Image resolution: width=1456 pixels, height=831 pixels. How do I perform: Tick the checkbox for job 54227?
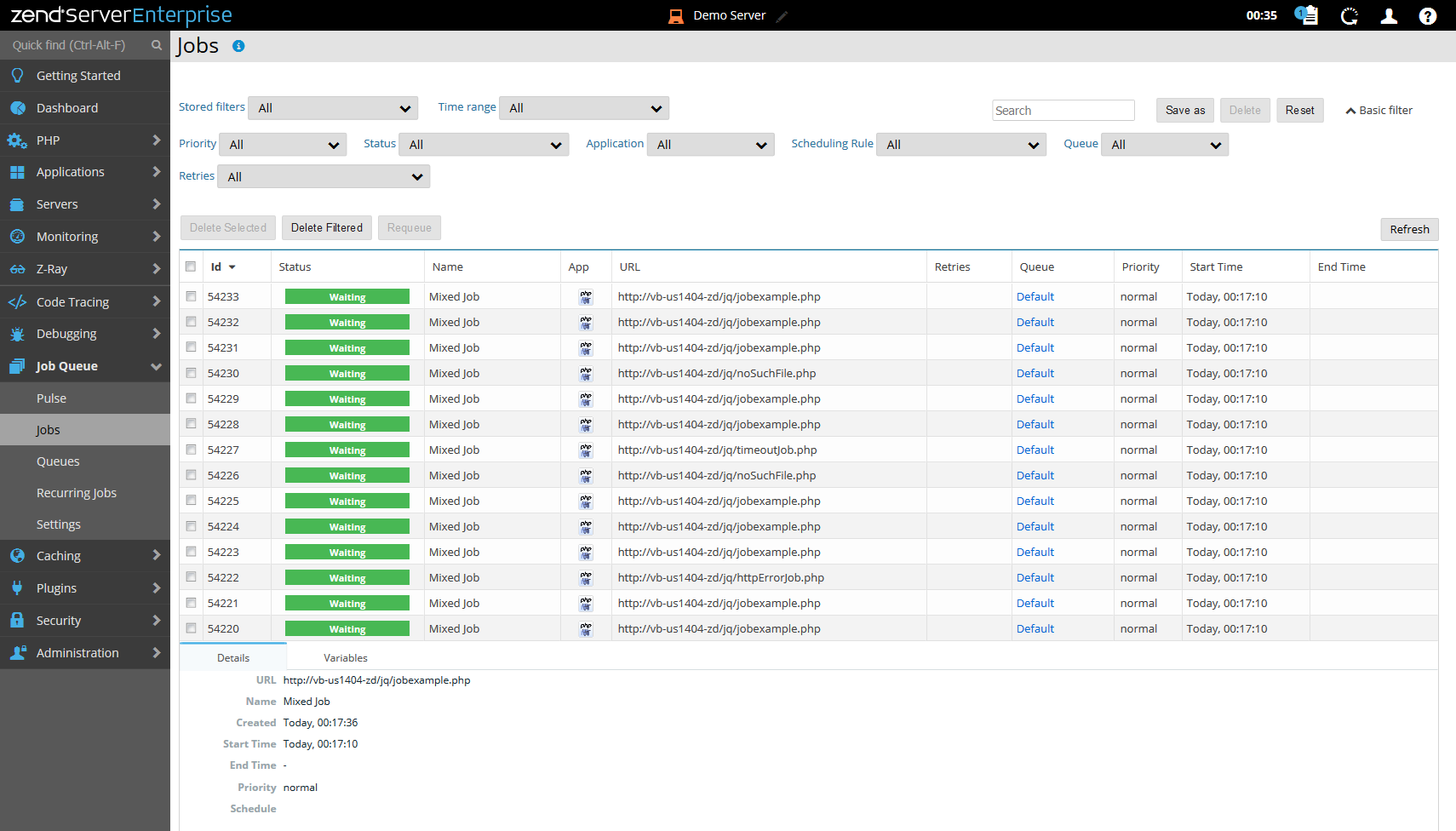click(x=191, y=450)
